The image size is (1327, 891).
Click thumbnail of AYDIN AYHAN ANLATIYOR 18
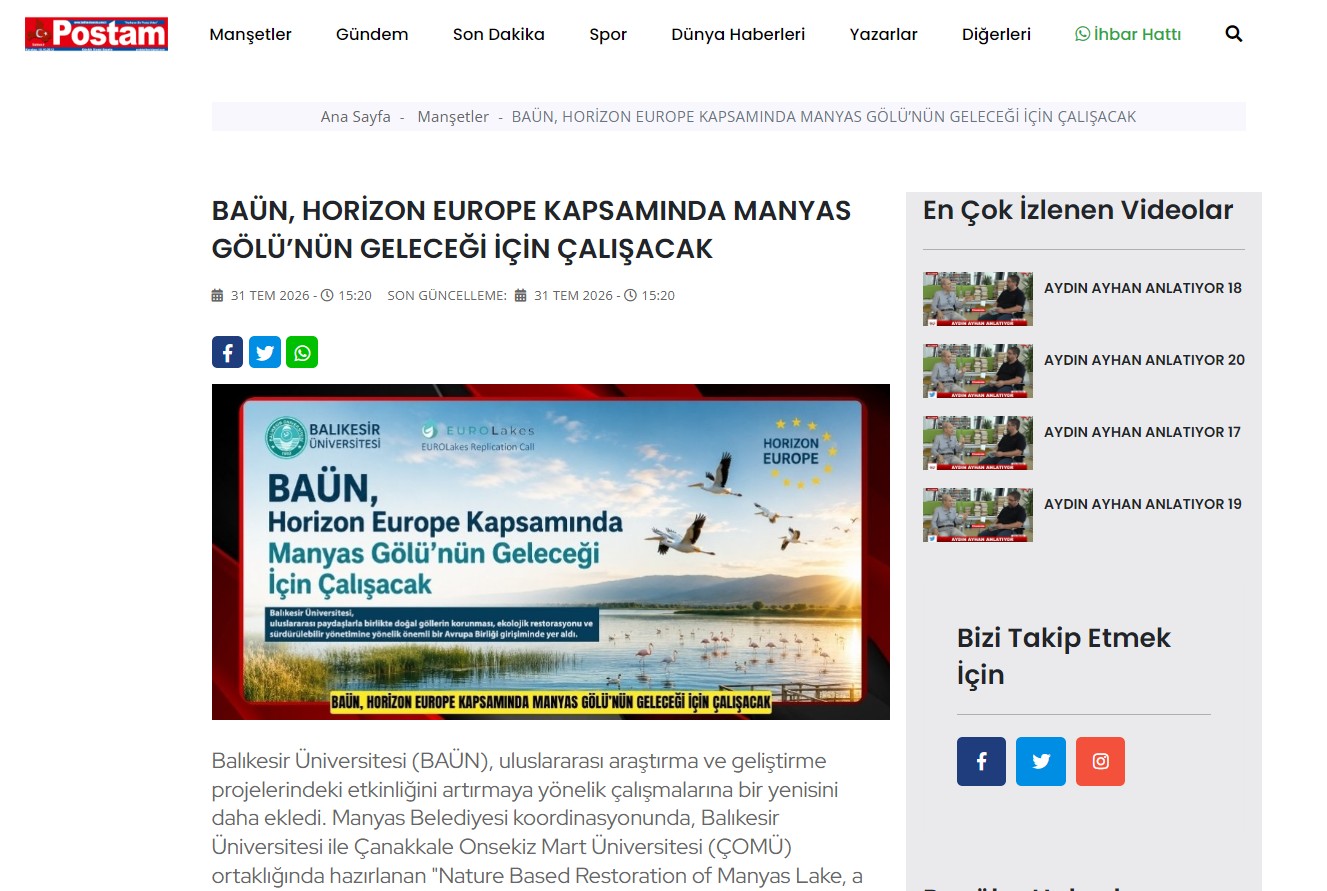coord(978,299)
